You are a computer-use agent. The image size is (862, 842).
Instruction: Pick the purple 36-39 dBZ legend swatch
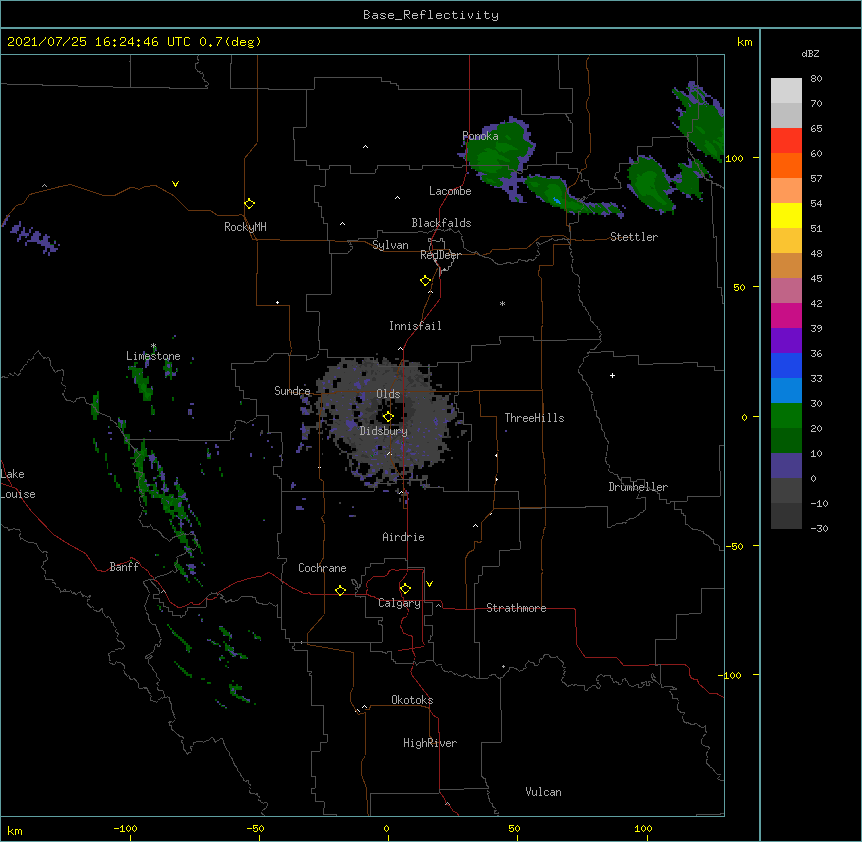pos(786,341)
